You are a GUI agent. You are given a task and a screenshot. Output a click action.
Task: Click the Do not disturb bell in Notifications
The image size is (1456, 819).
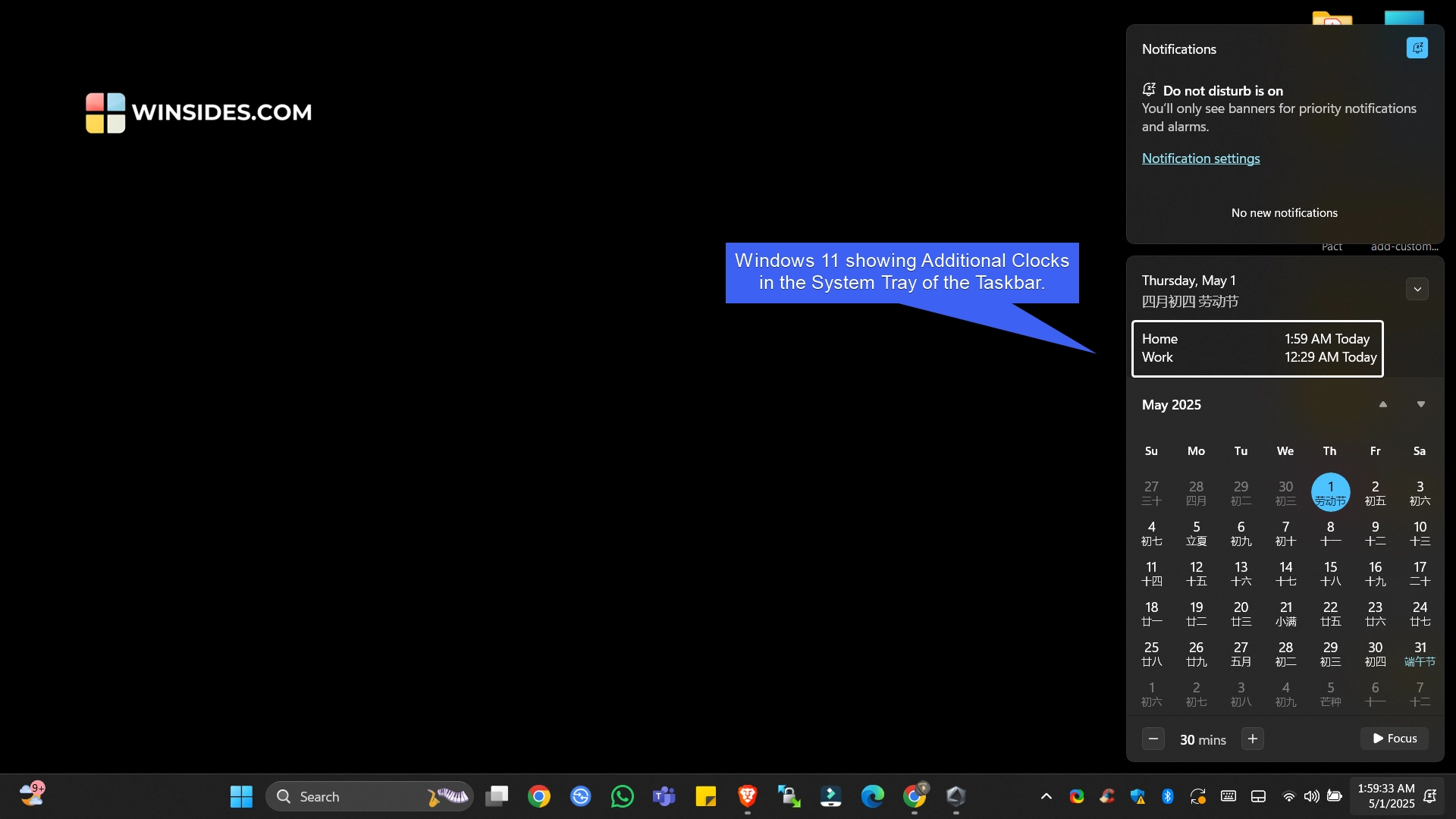point(1417,48)
